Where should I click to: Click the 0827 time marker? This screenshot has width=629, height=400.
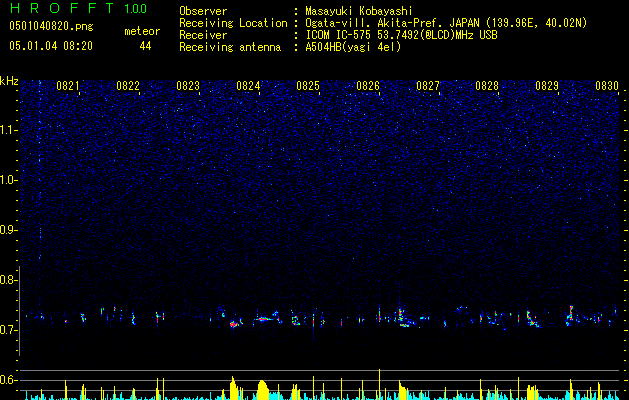[x=428, y=86]
